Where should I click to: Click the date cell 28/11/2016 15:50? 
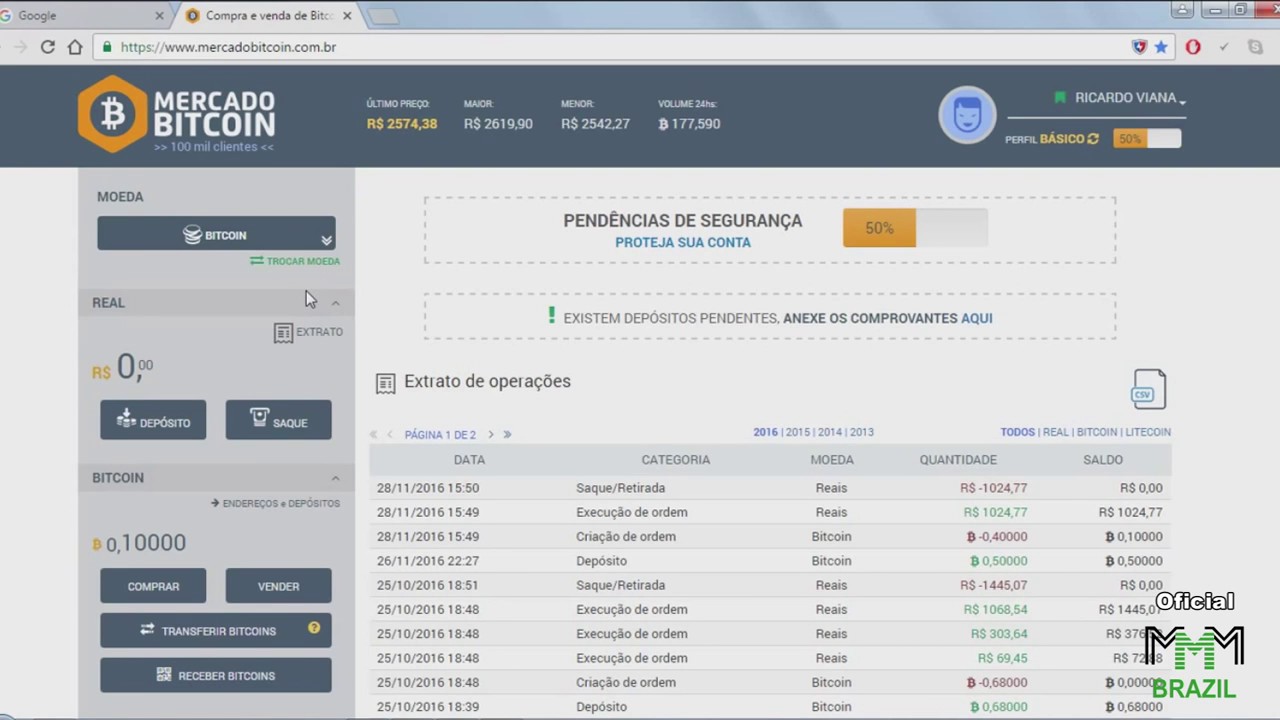[x=428, y=488]
